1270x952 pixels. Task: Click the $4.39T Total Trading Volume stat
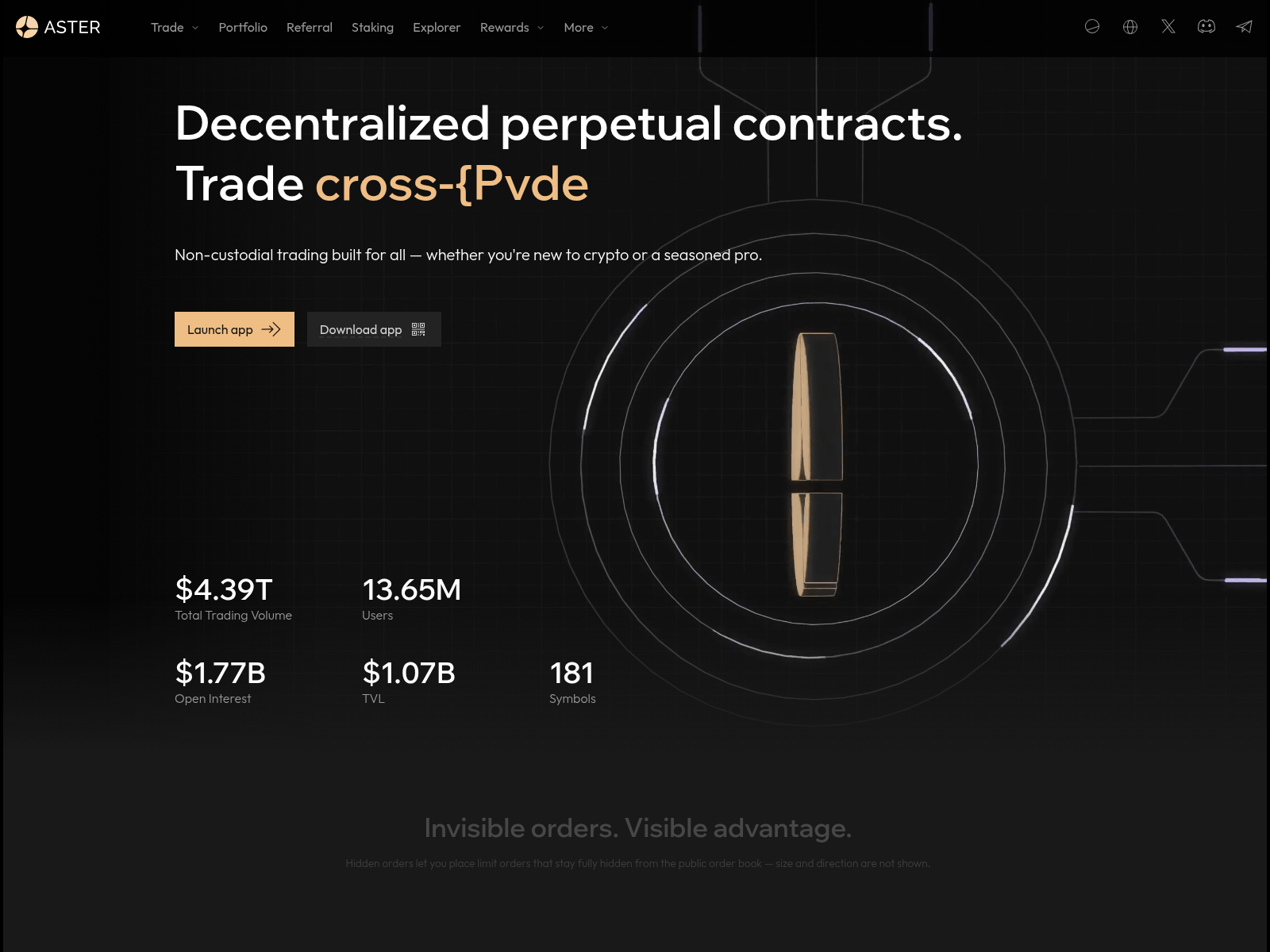pyautogui.click(x=225, y=590)
